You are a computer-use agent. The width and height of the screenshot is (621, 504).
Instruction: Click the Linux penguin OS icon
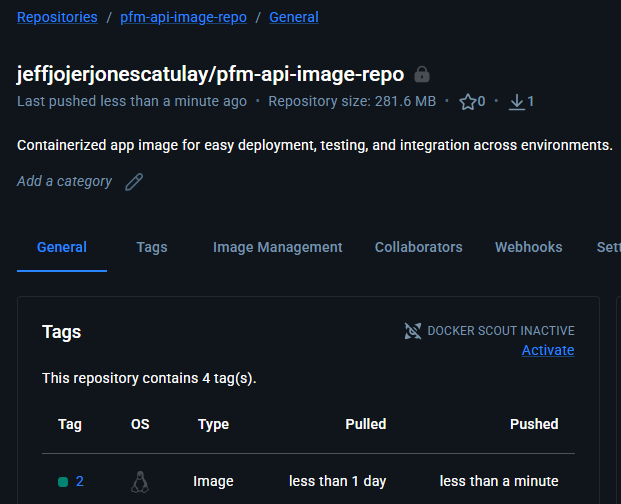coord(140,481)
